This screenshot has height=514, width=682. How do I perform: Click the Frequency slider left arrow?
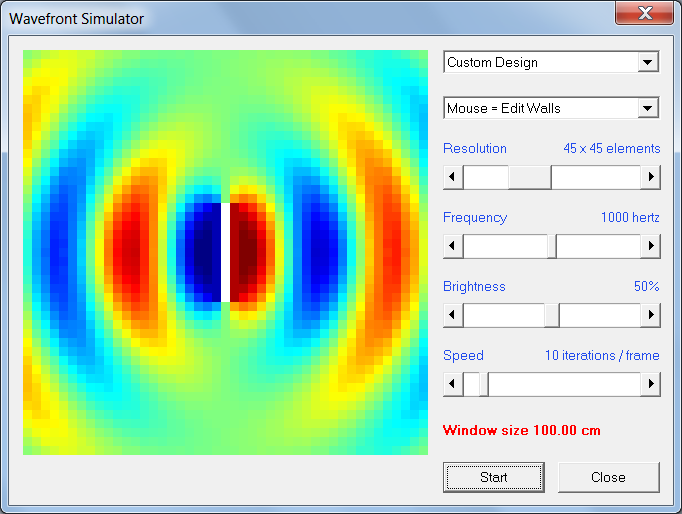pyautogui.click(x=452, y=246)
